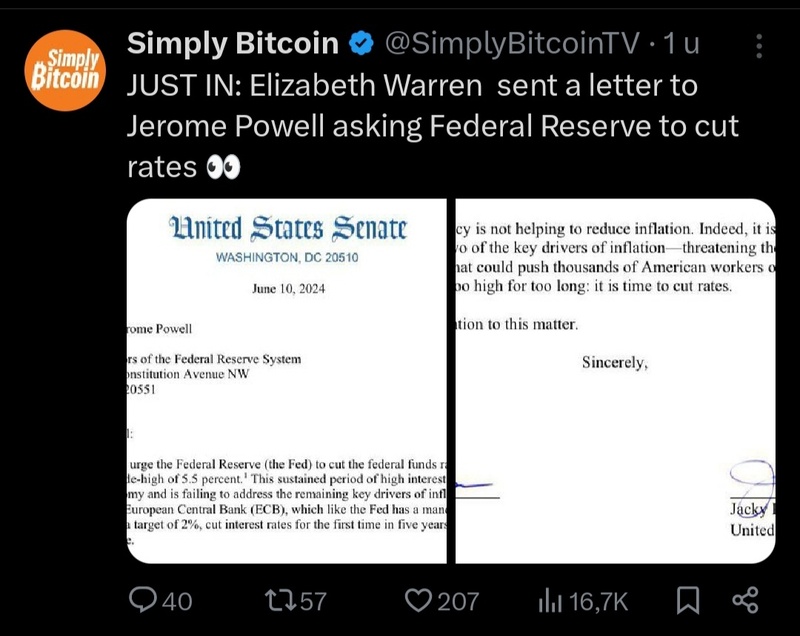The height and width of the screenshot is (636, 800).
Task: Click the views bar chart icon
Action: point(550,600)
